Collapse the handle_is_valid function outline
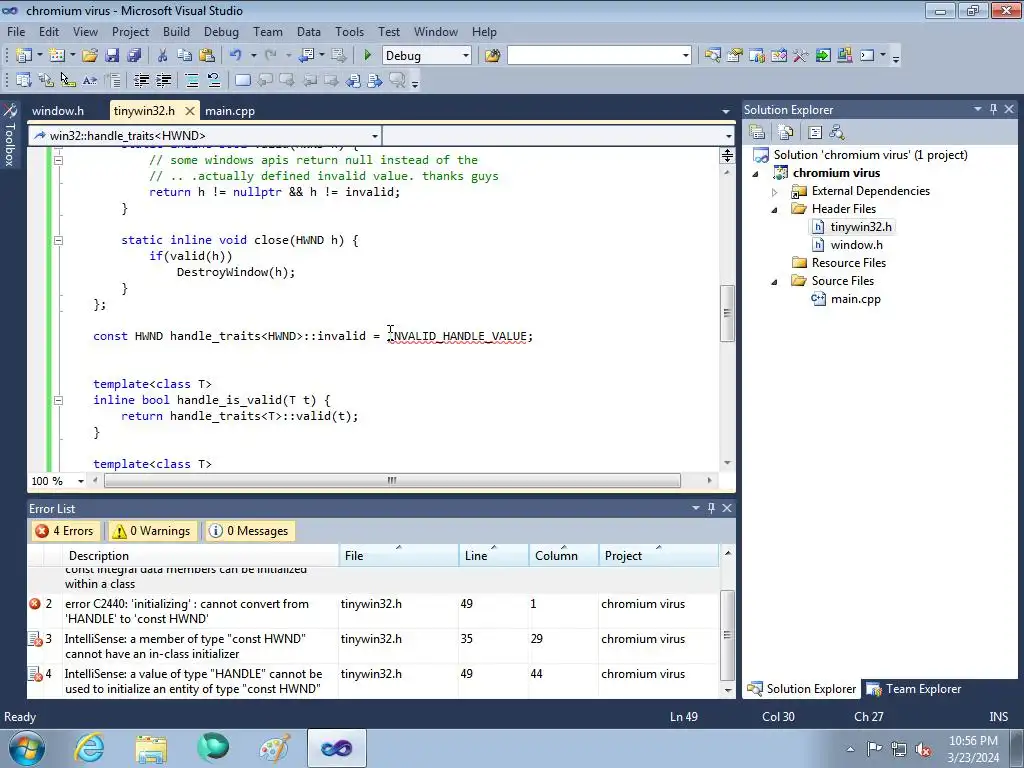The width and height of the screenshot is (1024, 768). pyautogui.click(x=58, y=400)
